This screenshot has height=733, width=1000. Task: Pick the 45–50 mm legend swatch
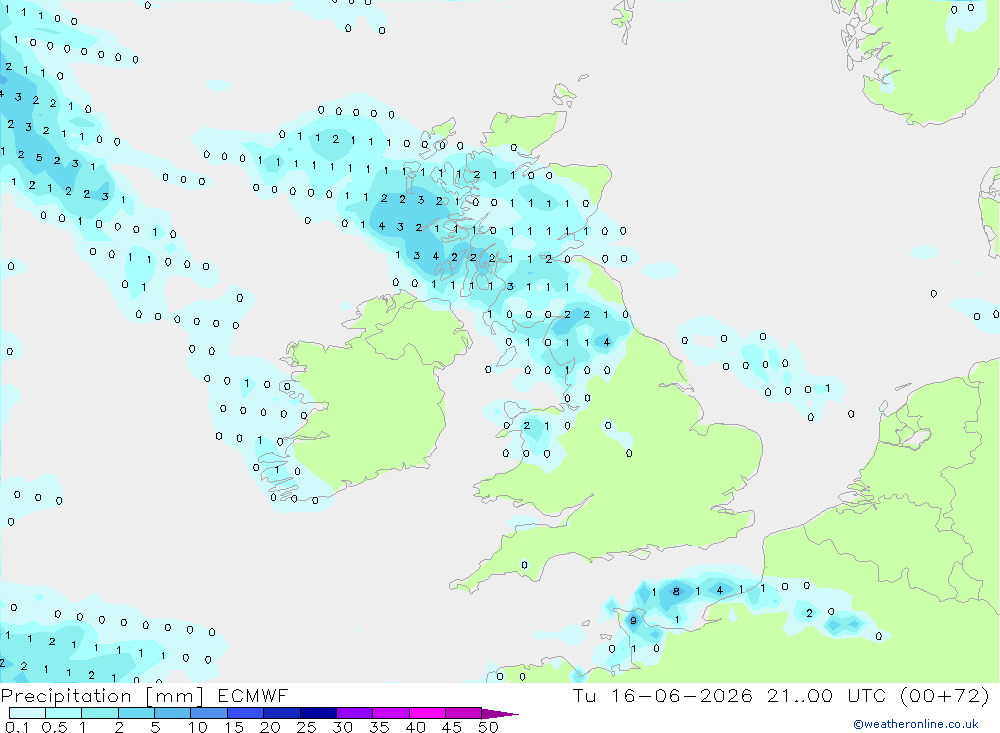click(464, 713)
